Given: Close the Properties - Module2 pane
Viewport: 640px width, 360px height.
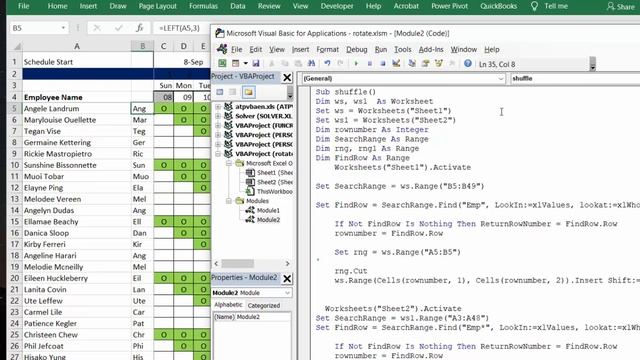Looking at the screenshot, I should click(x=287, y=278).
